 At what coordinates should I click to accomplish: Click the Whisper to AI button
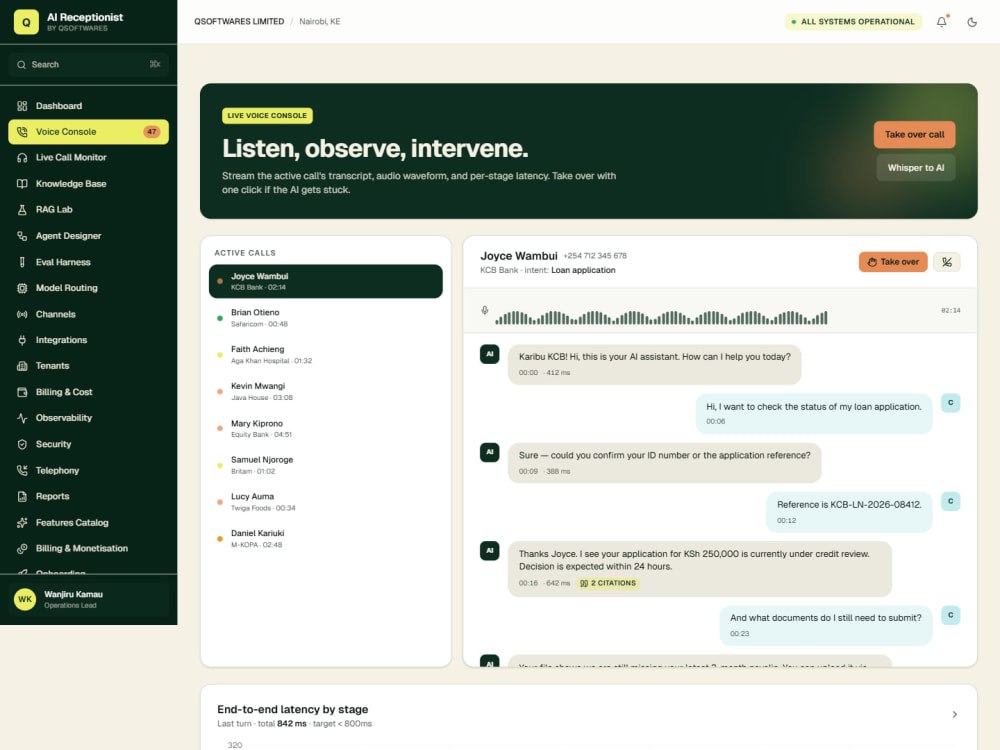pyautogui.click(x=915, y=168)
